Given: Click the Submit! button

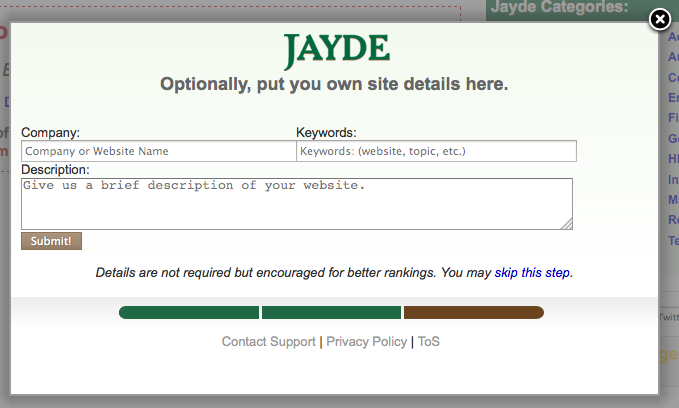Looking at the screenshot, I should (52, 241).
